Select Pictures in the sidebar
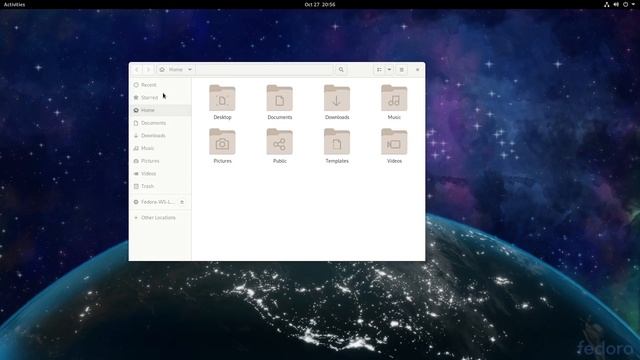This screenshot has height=360, width=640. pyautogui.click(x=160, y=161)
